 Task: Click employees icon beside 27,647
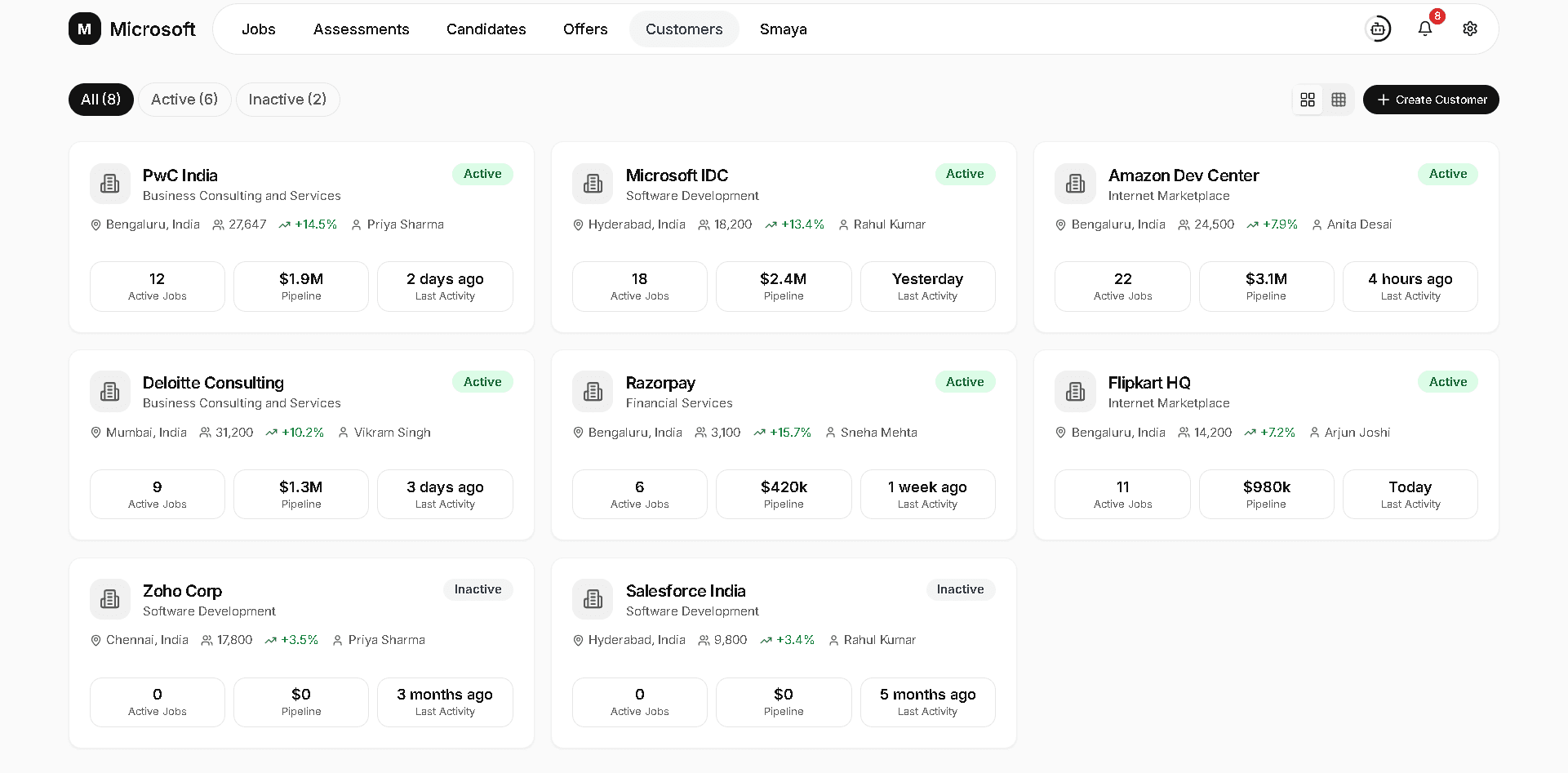218,224
